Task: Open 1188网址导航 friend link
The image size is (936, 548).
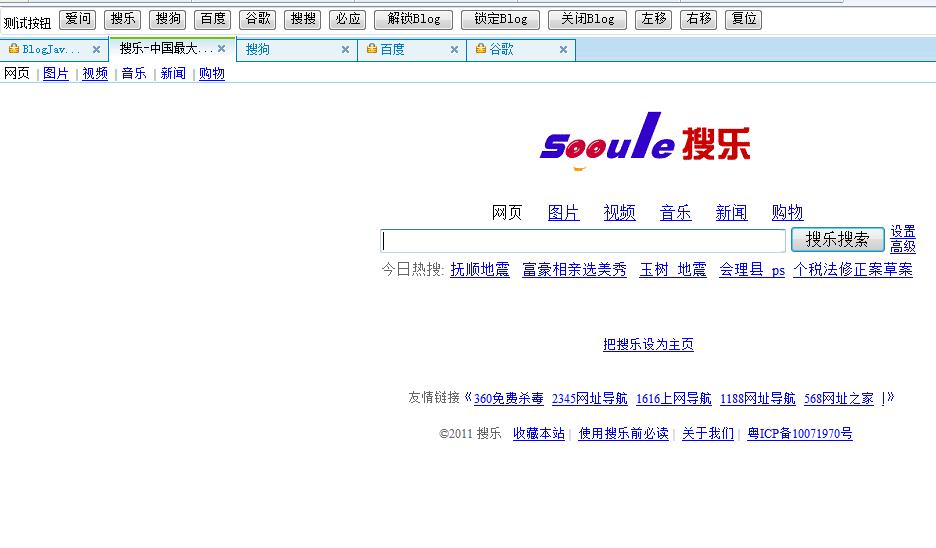Action: (x=758, y=398)
